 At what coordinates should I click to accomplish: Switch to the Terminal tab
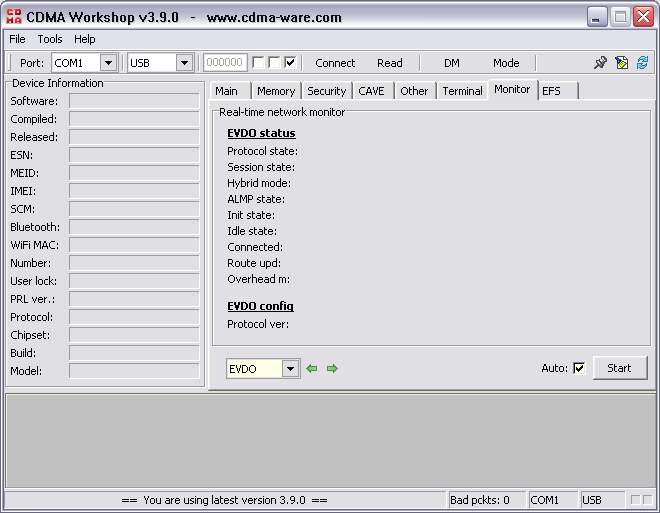pos(463,91)
